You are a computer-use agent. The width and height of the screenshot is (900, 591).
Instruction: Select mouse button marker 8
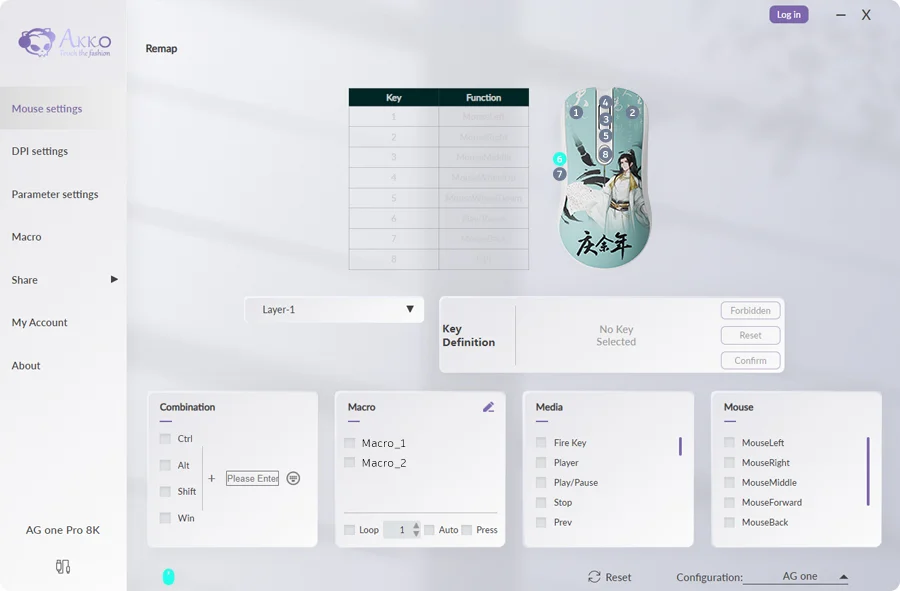[605, 154]
